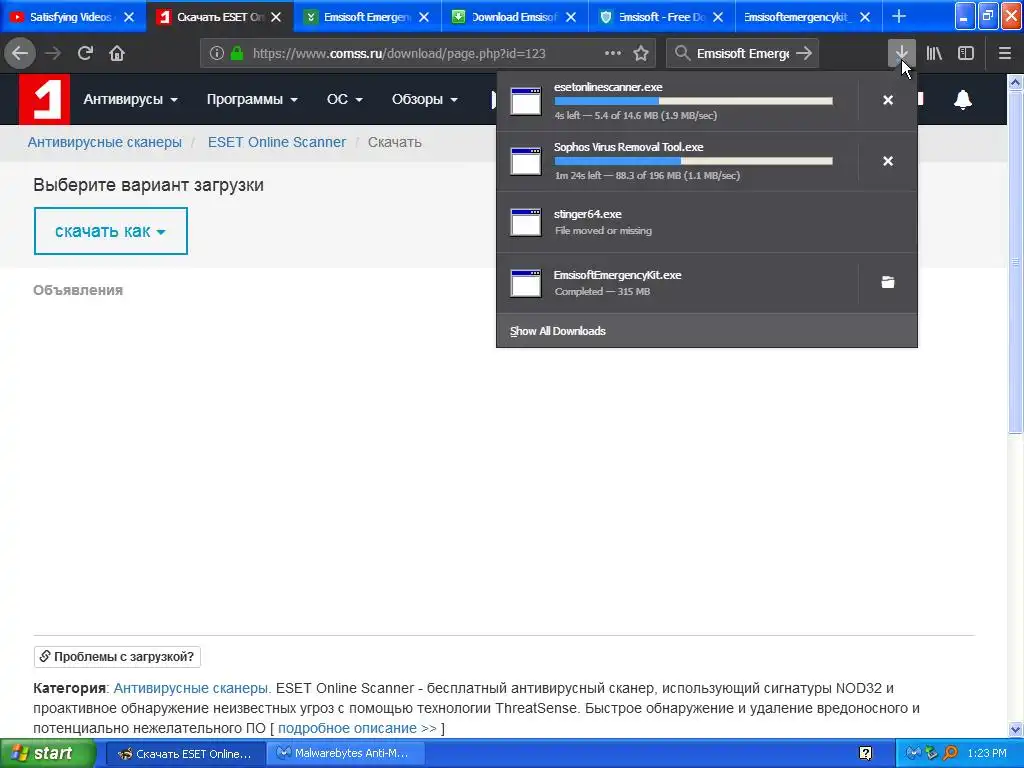Expand the Антивирусы menu
Image resolution: width=1024 pixels, height=768 pixels.
click(x=131, y=99)
